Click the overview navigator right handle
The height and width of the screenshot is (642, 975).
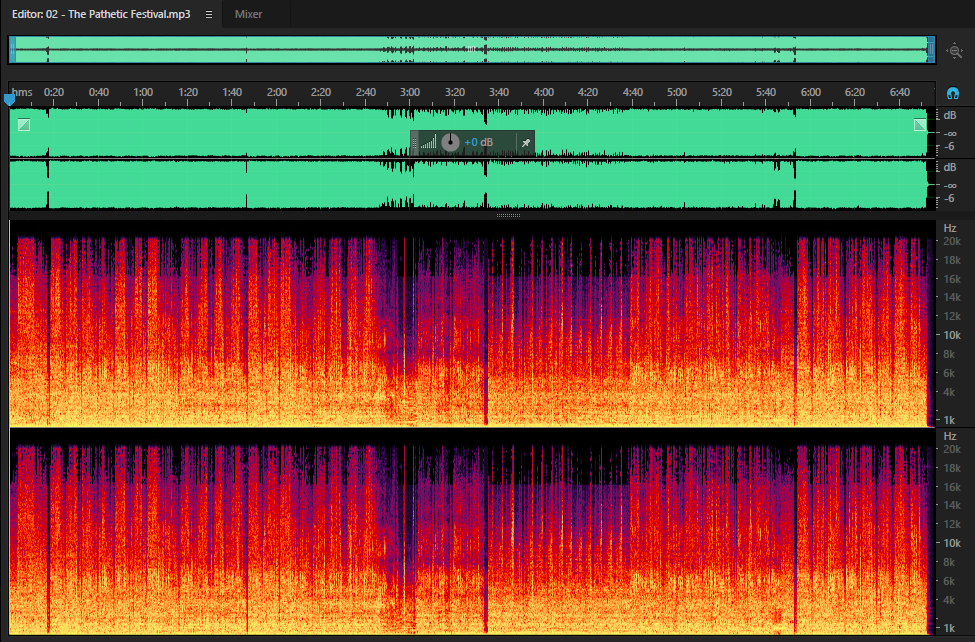point(931,50)
